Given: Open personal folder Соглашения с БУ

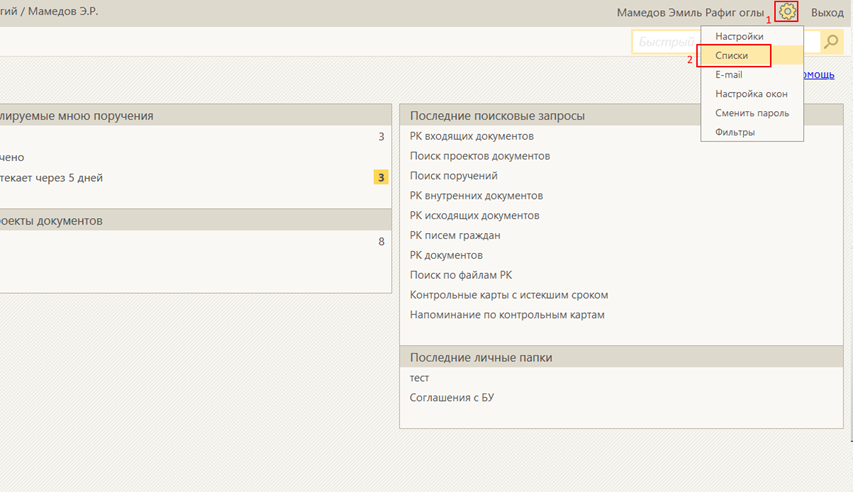Looking at the screenshot, I should 452,397.
